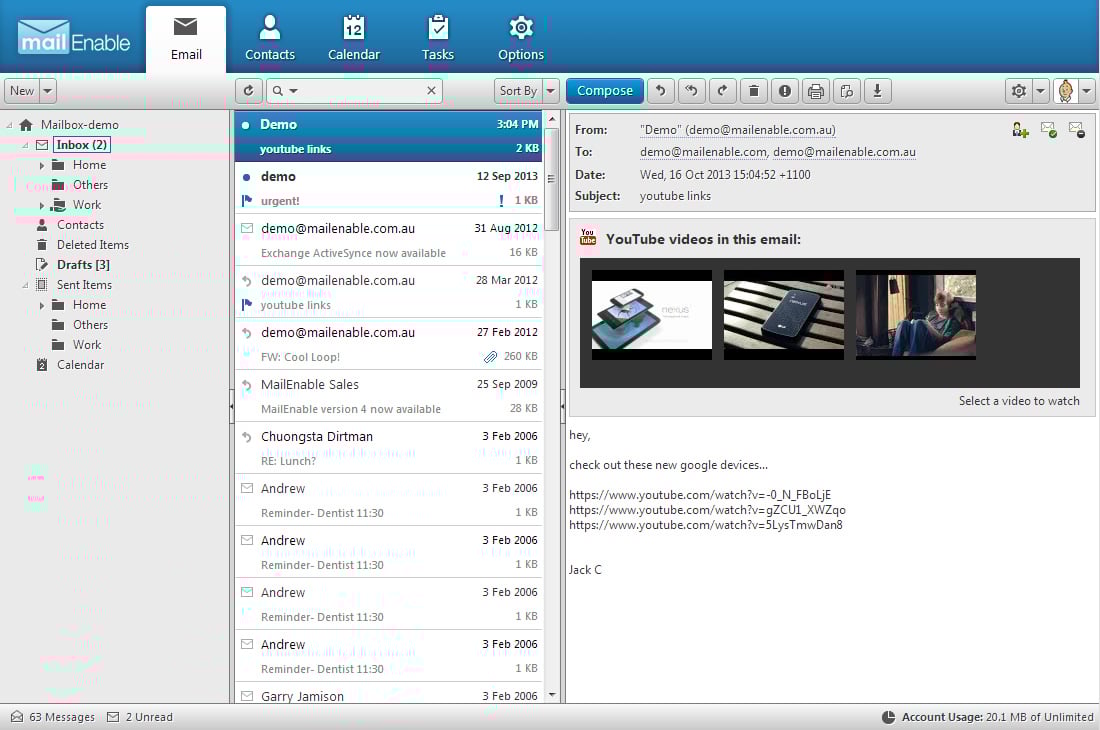Switch to the Contacts tab
Viewport: 1100px width, 730px height.
tap(270, 38)
